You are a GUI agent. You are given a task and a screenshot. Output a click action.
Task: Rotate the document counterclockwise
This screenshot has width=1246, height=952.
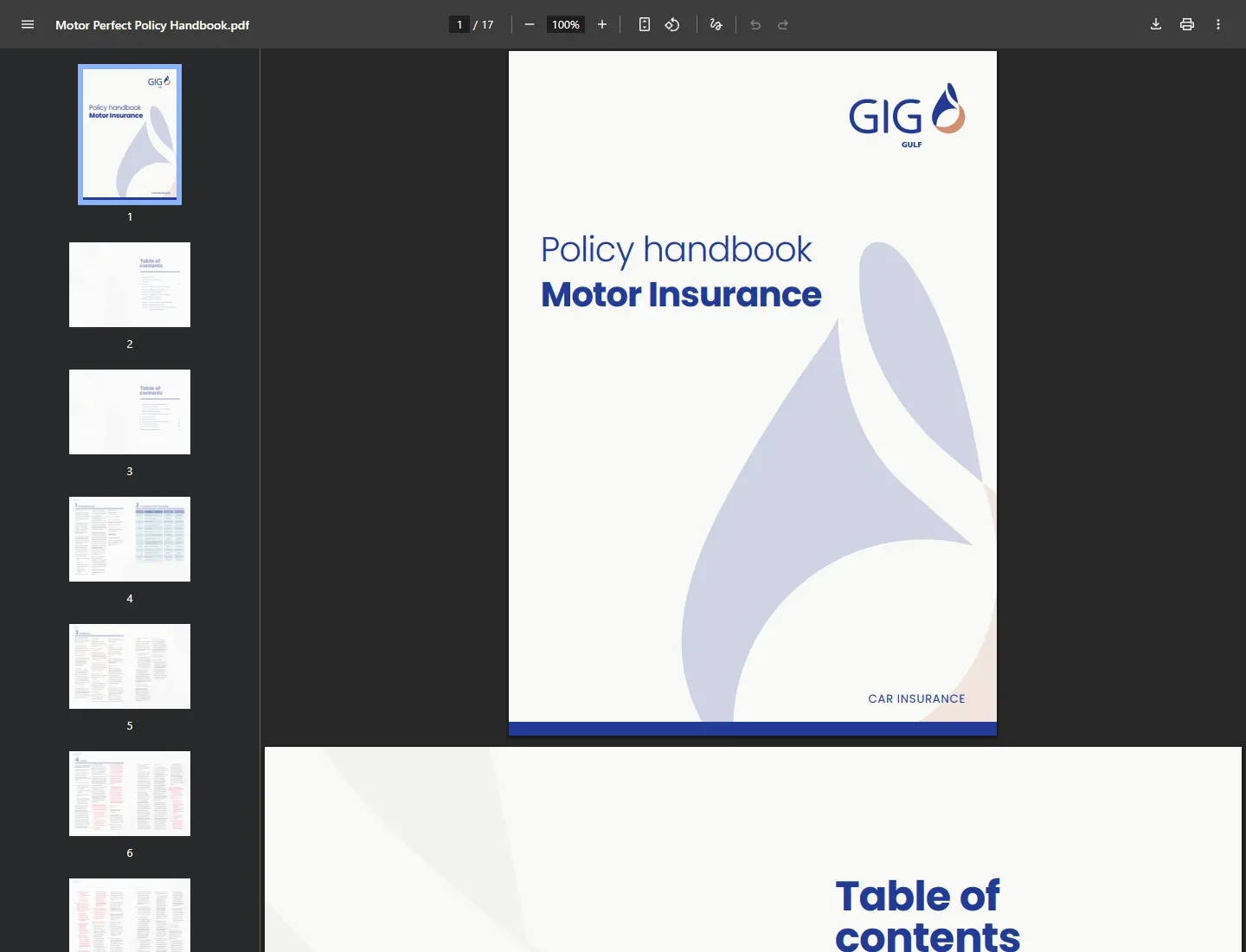pos(672,24)
